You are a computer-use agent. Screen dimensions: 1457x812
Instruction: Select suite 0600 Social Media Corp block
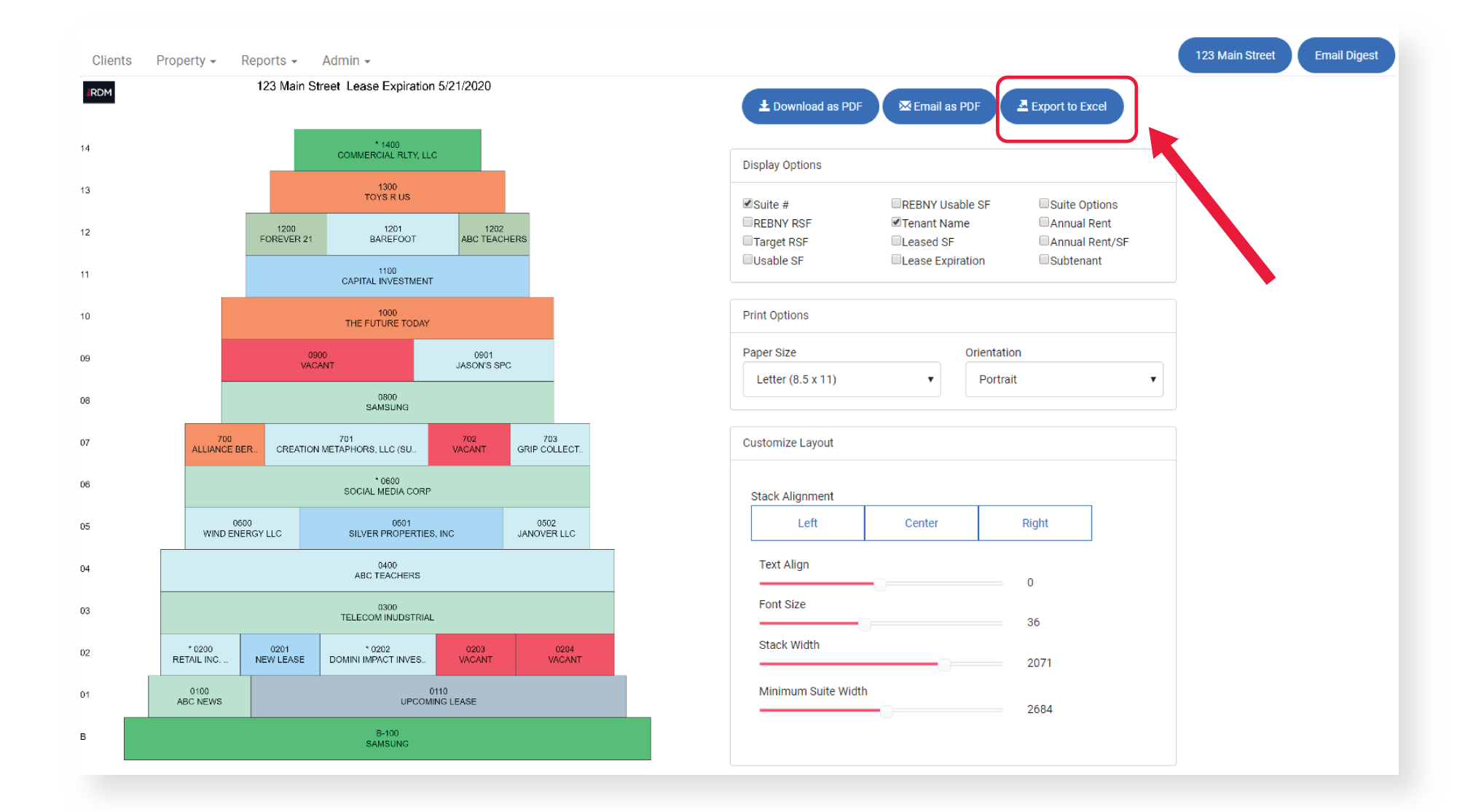(388, 486)
